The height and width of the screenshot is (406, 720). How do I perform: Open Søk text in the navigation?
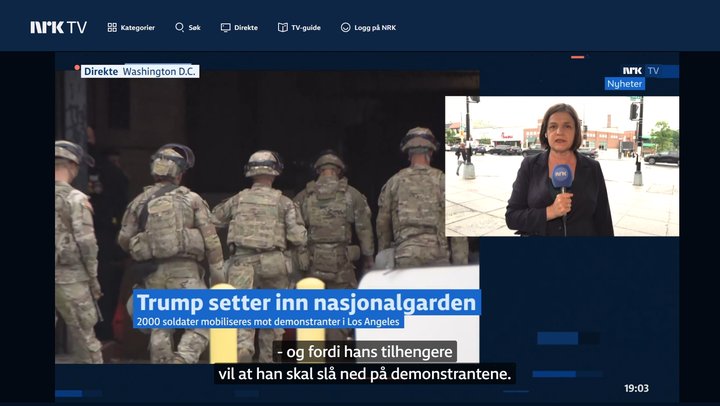click(x=195, y=28)
